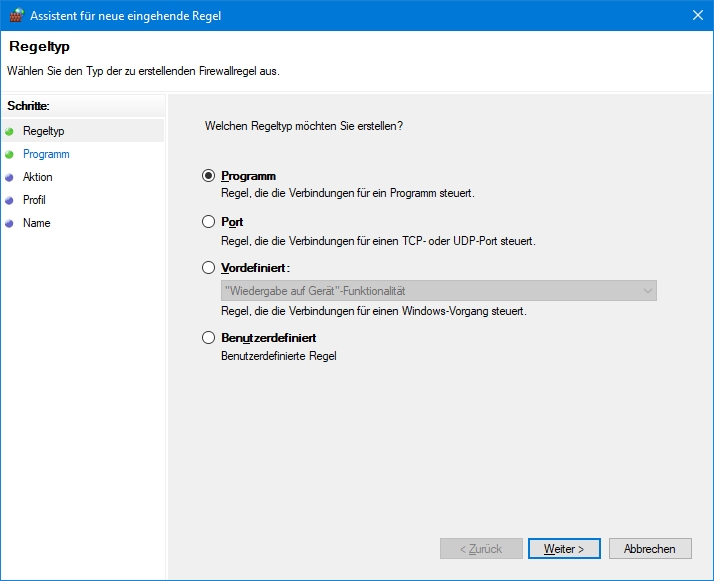Viewport: 714px width, 581px height.
Task: Cancel the wizard with Abbrechen
Action: click(x=650, y=549)
